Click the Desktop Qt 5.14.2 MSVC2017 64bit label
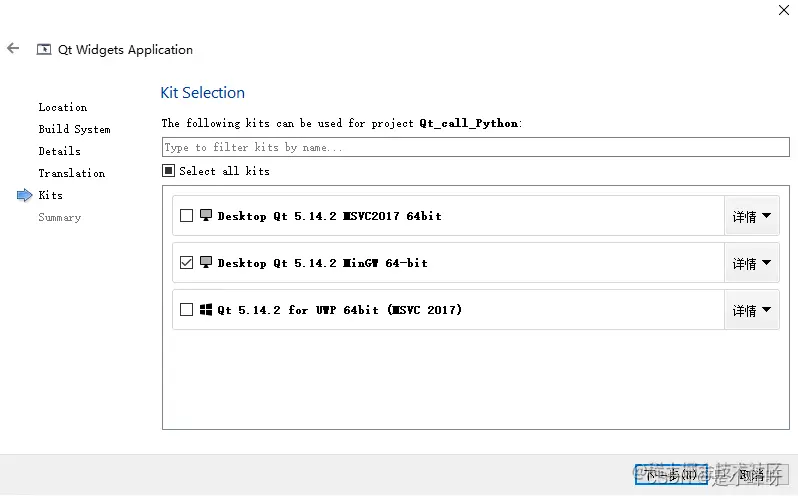The image size is (798, 496). click(x=329, y=216)
